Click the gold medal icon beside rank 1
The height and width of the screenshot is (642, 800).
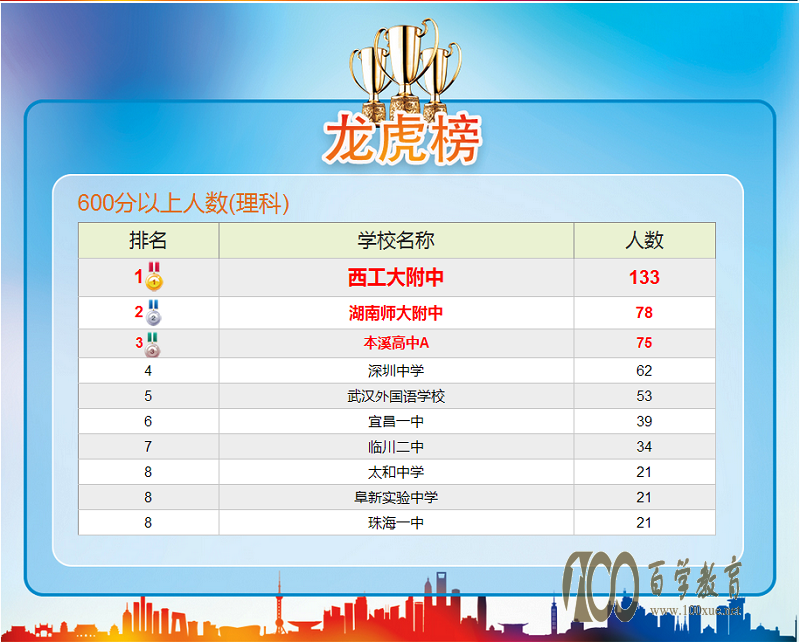click(x=154, y=277)
